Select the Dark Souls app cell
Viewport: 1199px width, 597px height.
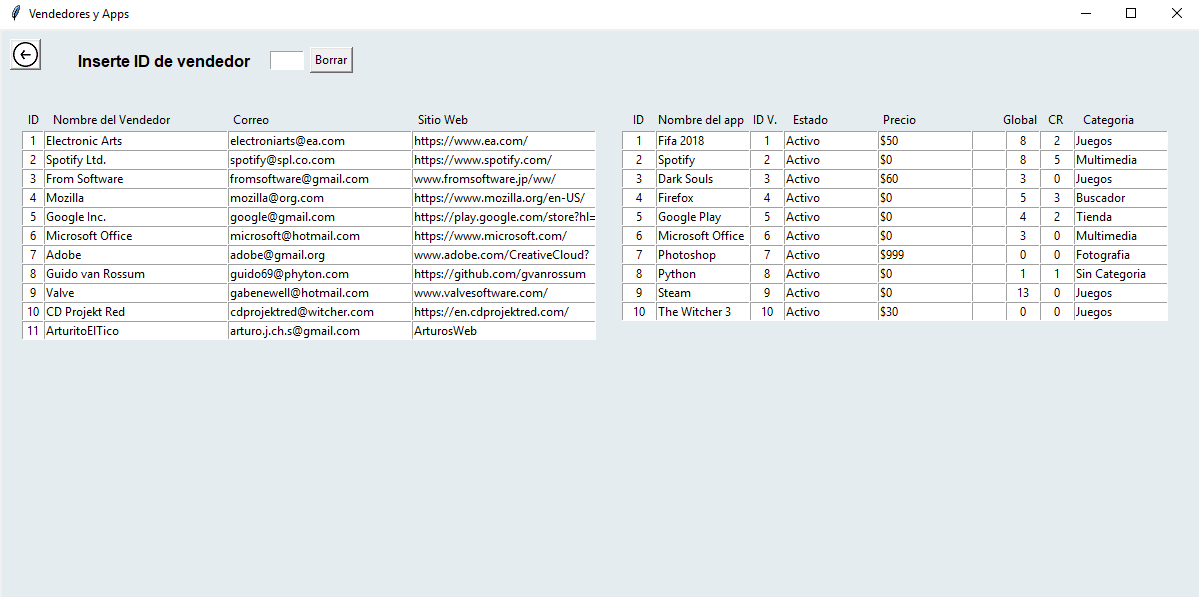(703, 179)
